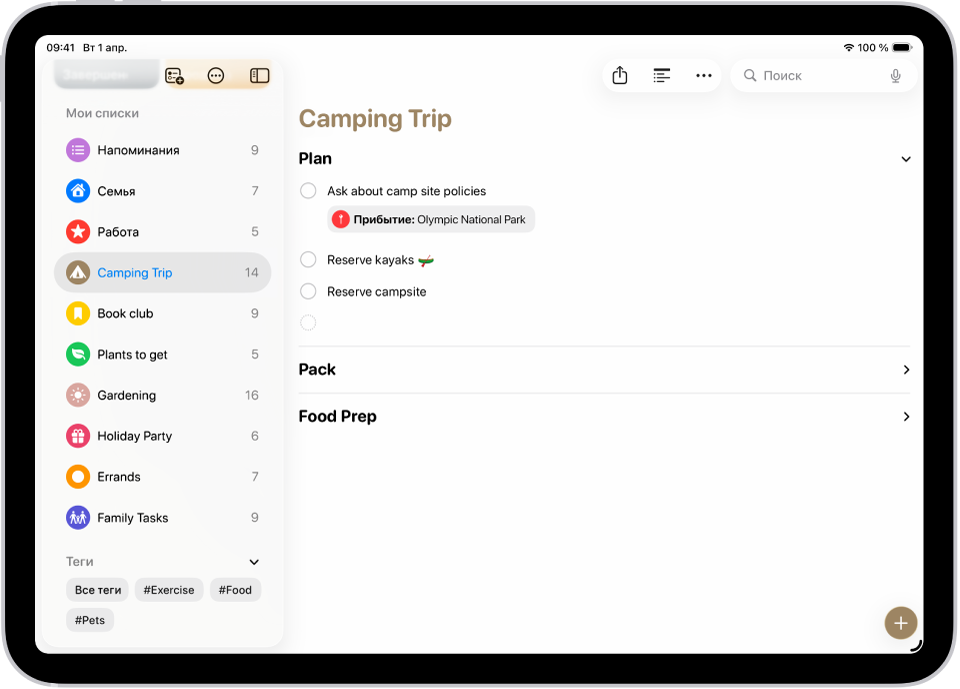Tap the 09:41 clock in status bar
The image size is (960, 689).
(61, 47)
